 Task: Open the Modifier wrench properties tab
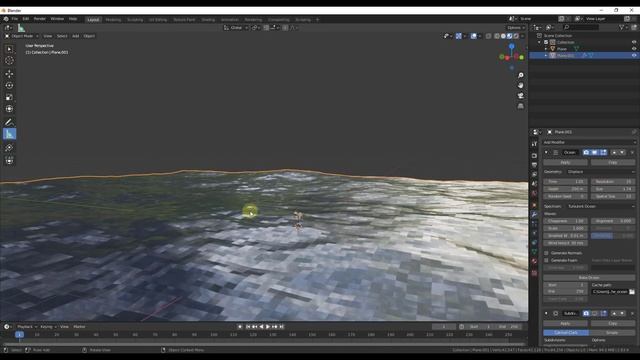(534, 214)
